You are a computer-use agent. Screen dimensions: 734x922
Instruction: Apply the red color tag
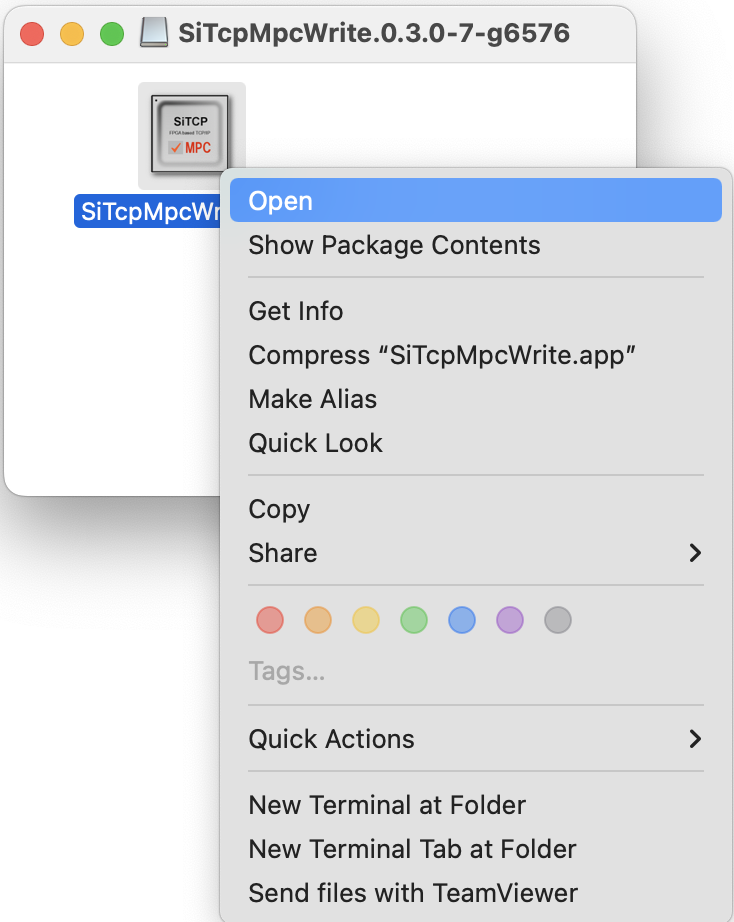270,620
